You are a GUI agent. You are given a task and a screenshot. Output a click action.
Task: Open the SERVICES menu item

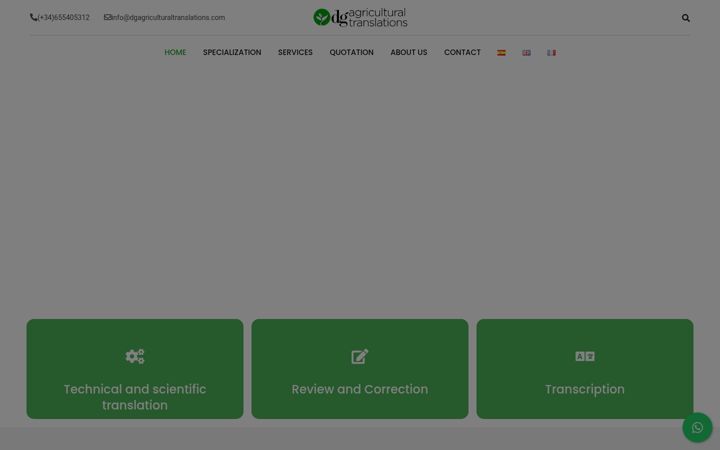pyautogui.click(x=295, y=52)
